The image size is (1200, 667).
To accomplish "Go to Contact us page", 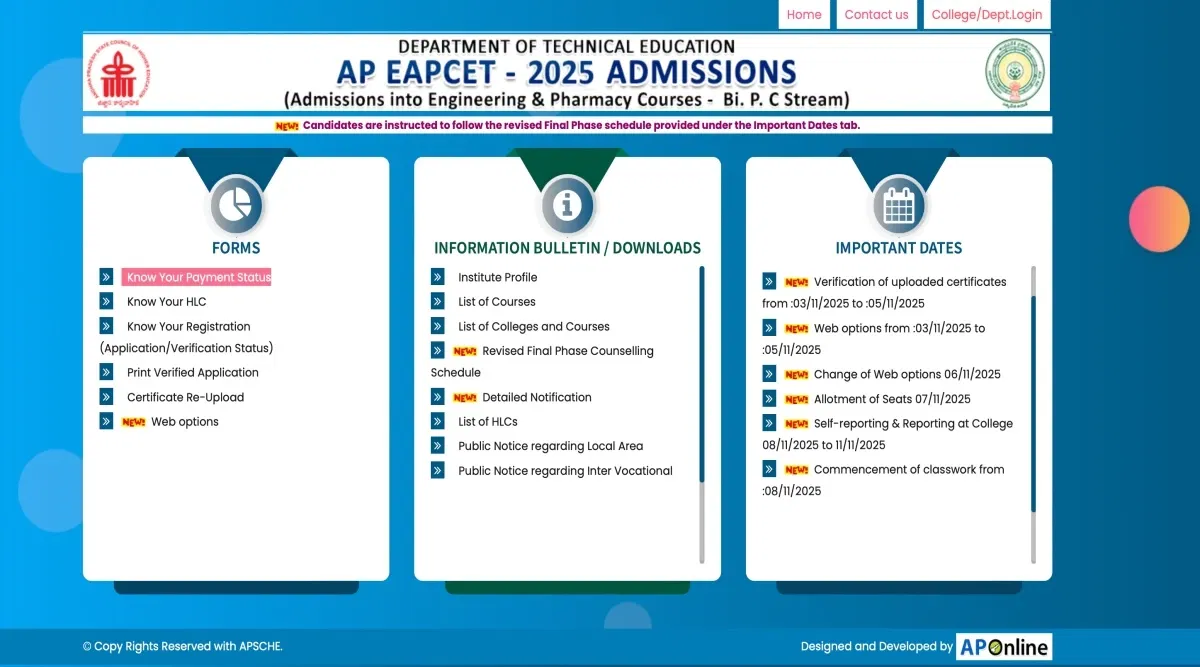I will pos(876,15).
